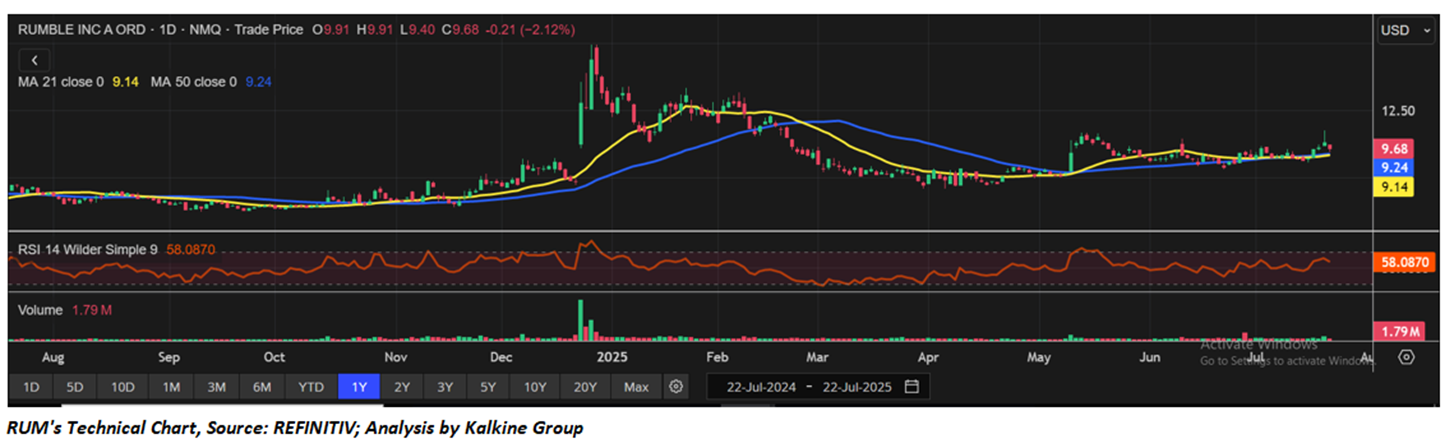The image size is (1454, 448).
Task: Select the Max time range
Action: click(x=636, y=387)
